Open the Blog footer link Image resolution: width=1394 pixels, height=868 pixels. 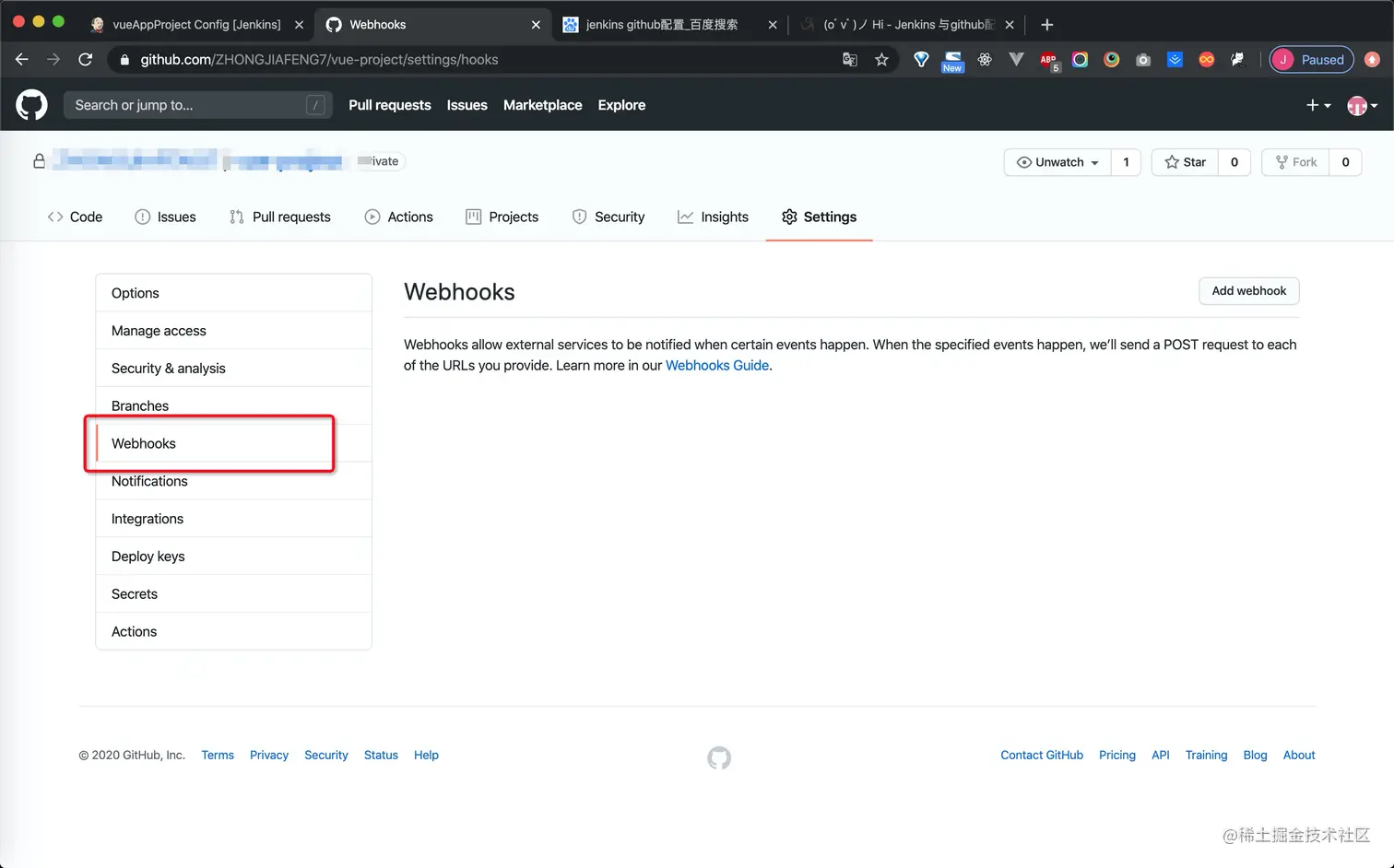1255,755
